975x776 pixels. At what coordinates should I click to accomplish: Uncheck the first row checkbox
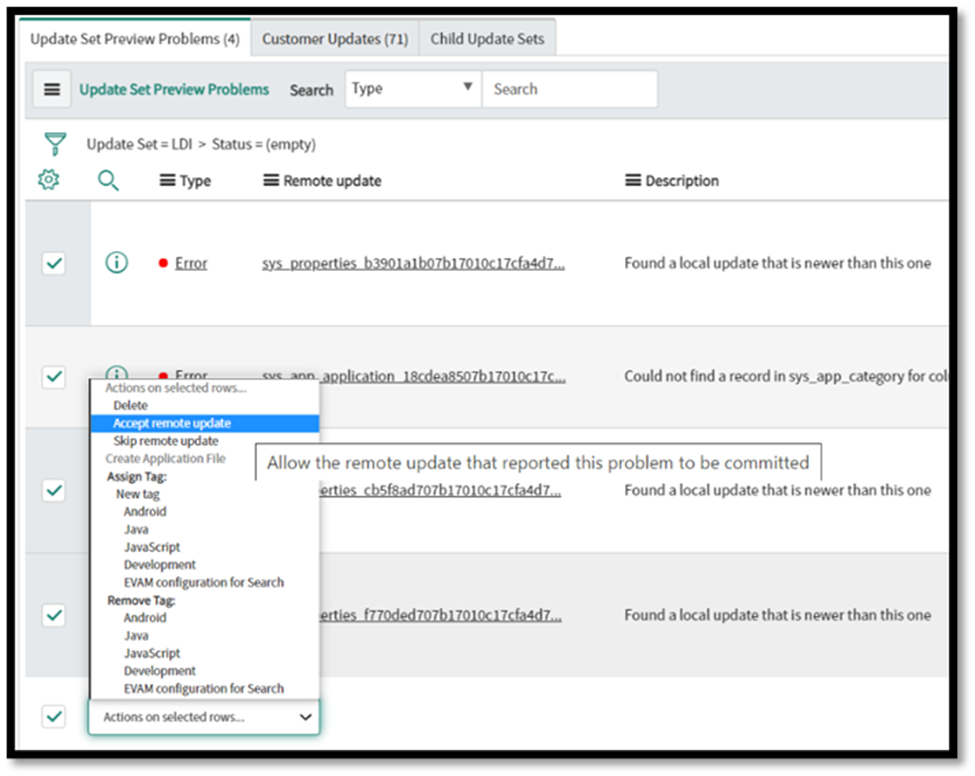53,263
